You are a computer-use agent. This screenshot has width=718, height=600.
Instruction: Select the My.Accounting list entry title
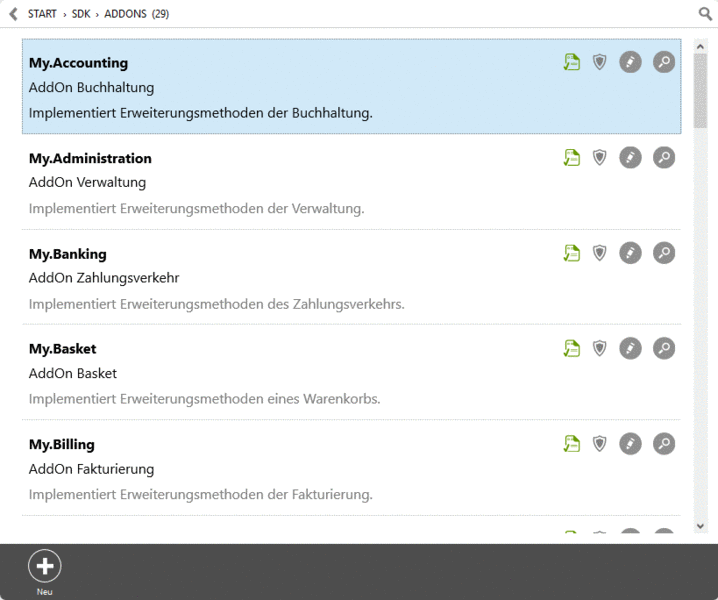click(78, 63)
